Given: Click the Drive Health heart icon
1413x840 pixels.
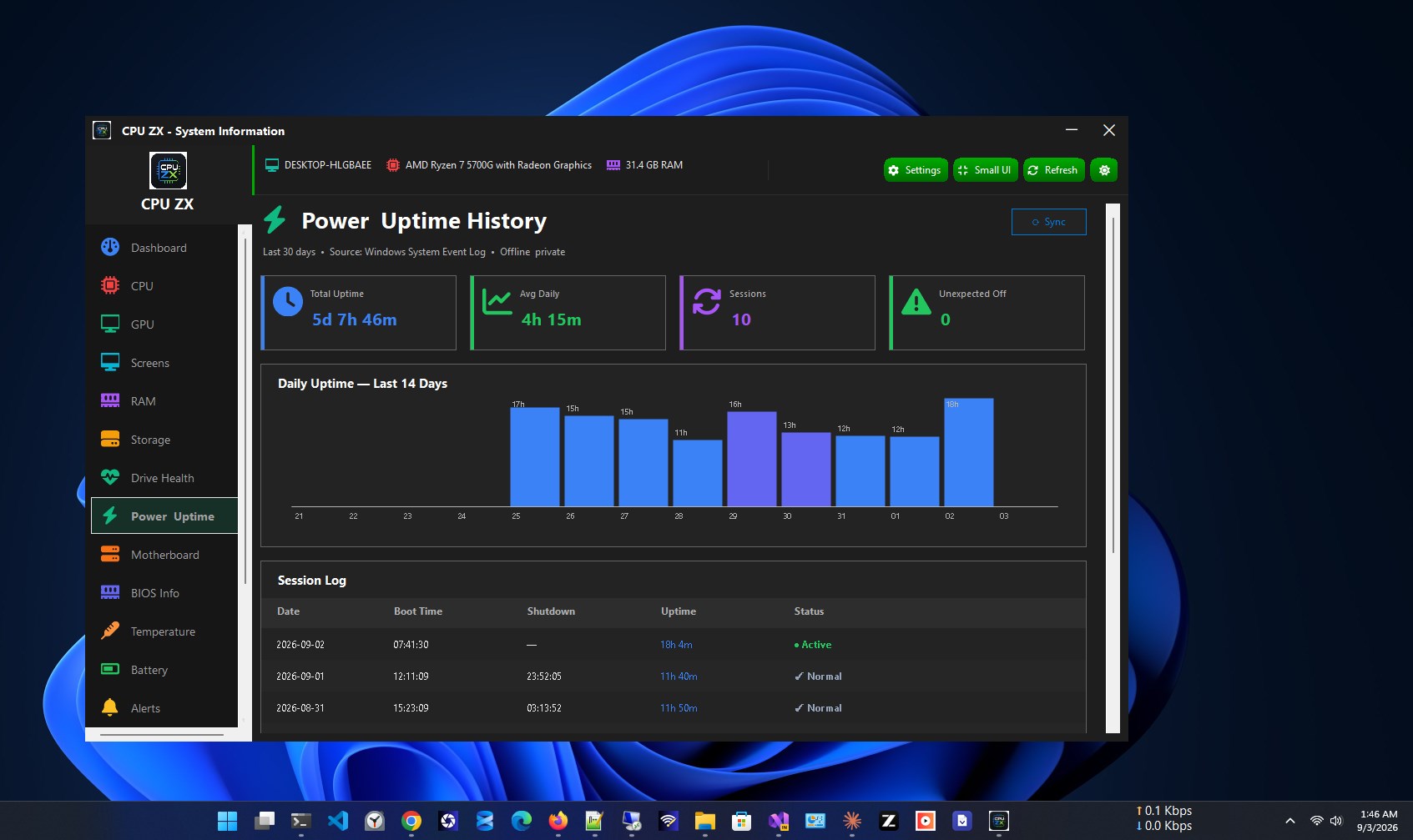Looking at the screenshot, I should [110, 477].
